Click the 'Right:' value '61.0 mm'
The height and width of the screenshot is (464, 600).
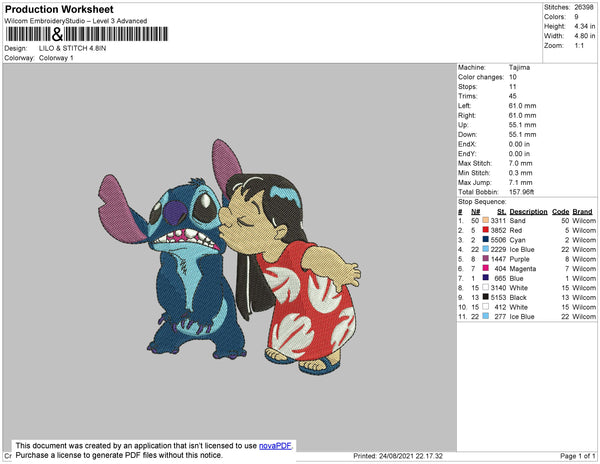pos(522,115)
